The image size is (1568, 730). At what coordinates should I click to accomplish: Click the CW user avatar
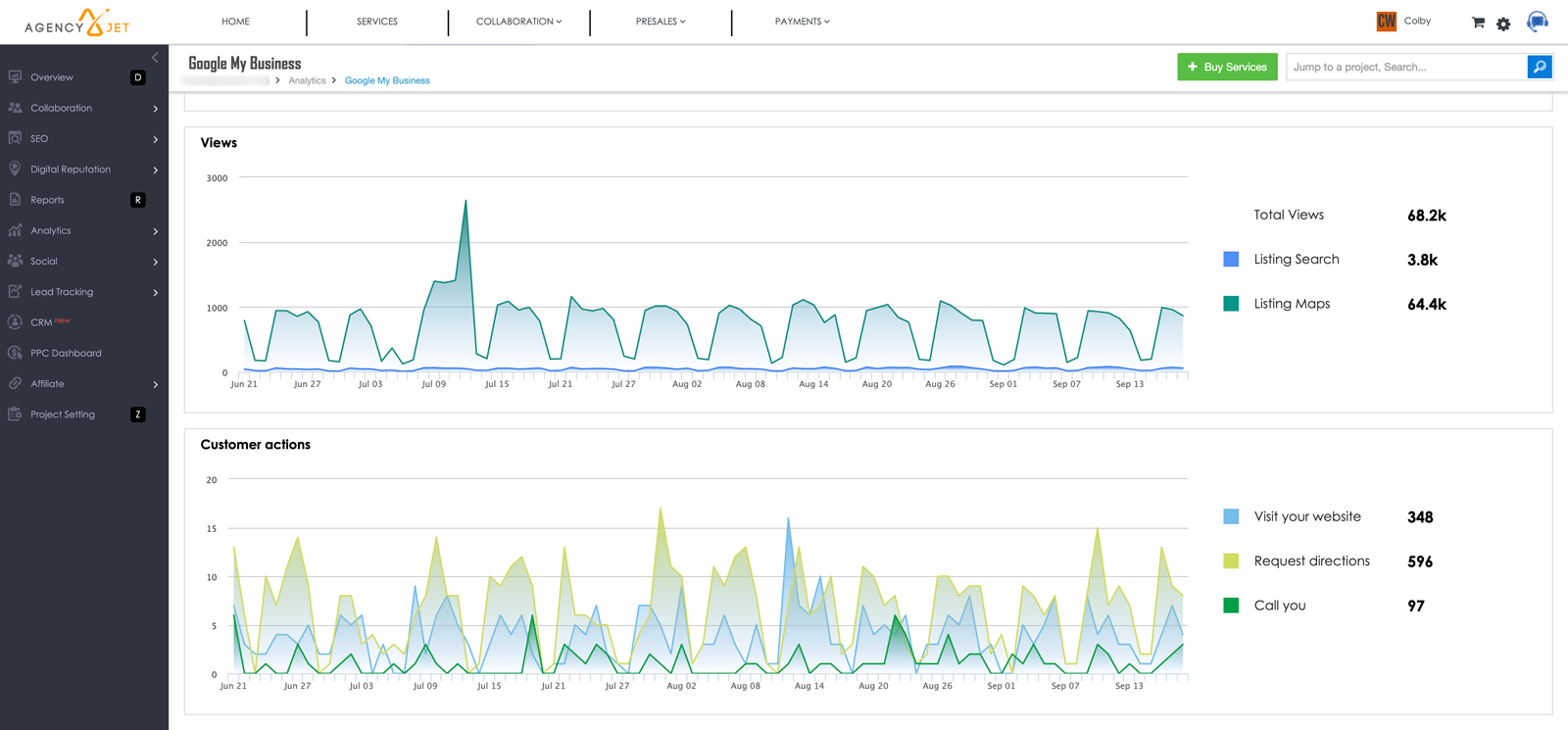[1386, 22]
